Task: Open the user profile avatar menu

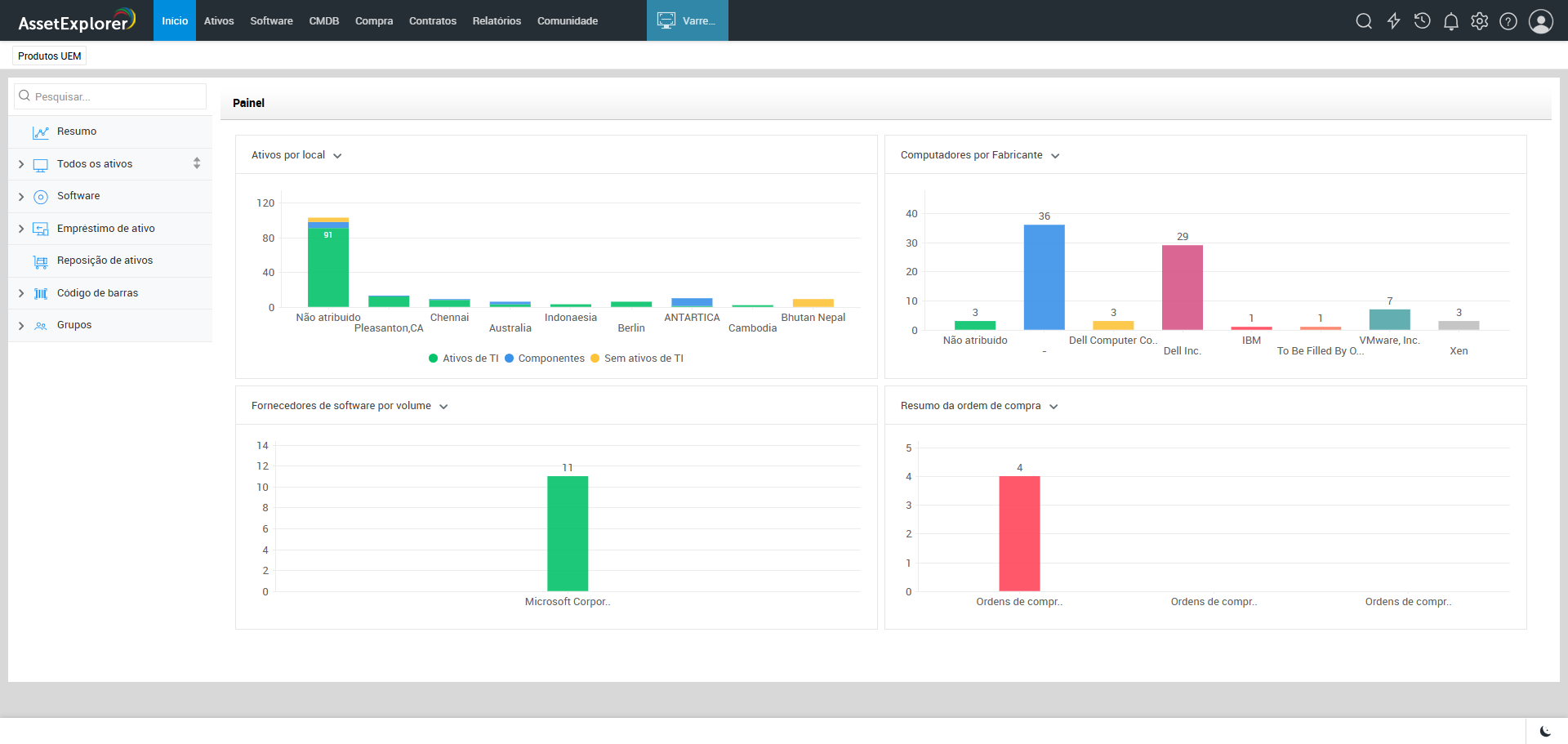Action: (x=1540, y=21)
